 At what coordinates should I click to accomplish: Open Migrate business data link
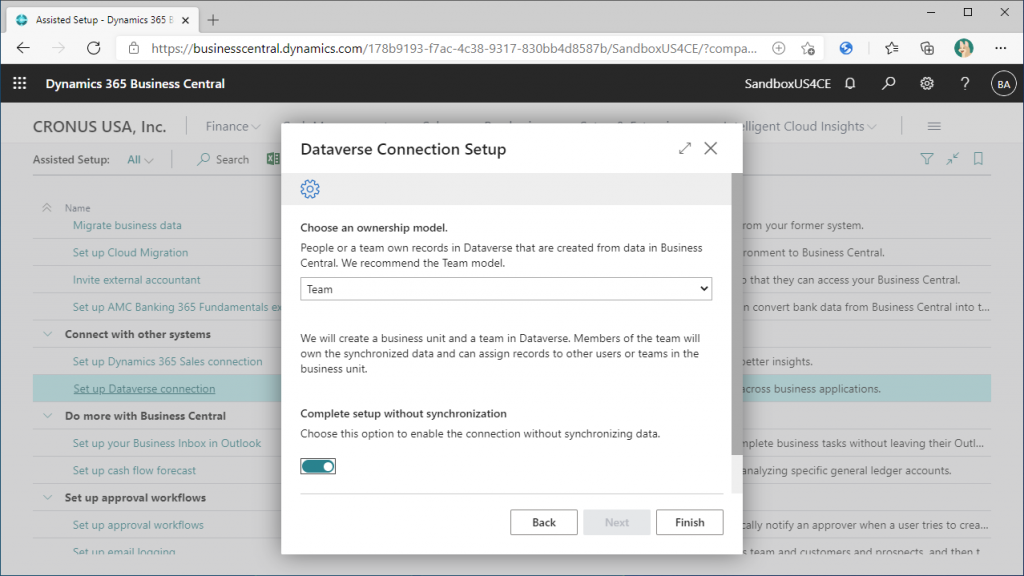point(127,225)
